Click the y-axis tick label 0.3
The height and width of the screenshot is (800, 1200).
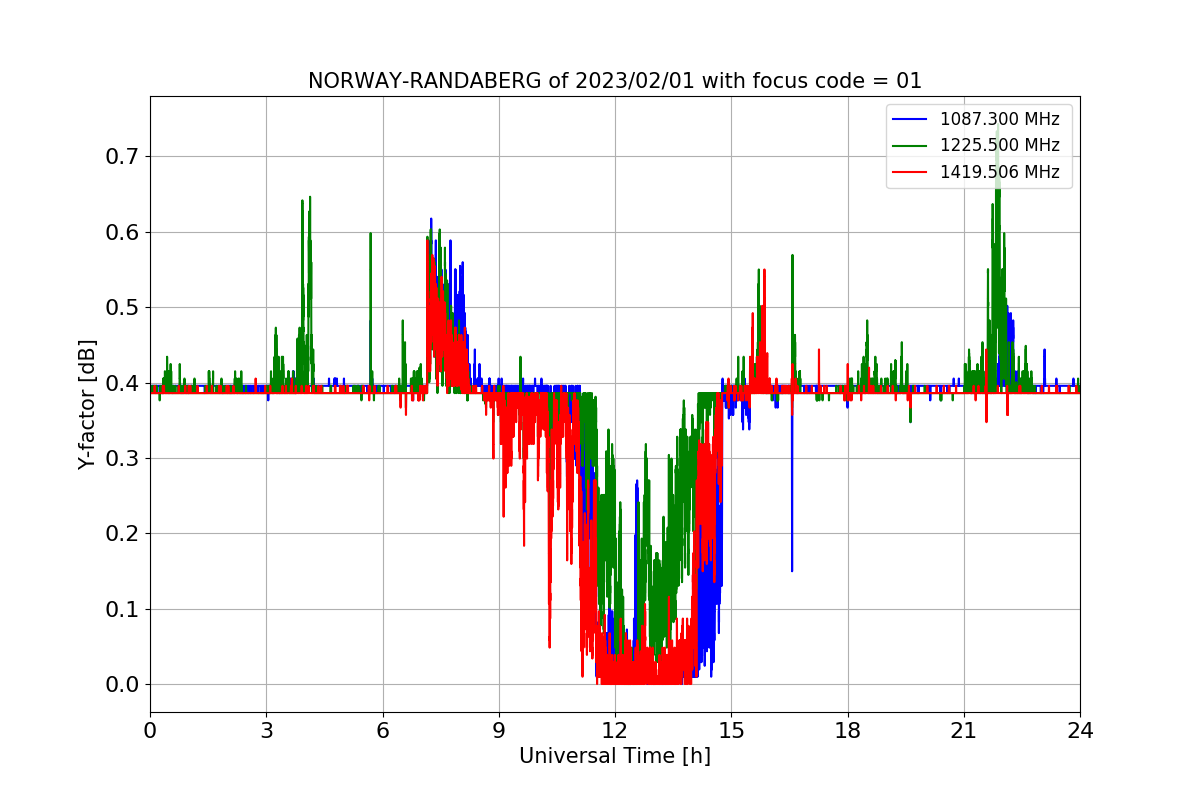(122, 458)
